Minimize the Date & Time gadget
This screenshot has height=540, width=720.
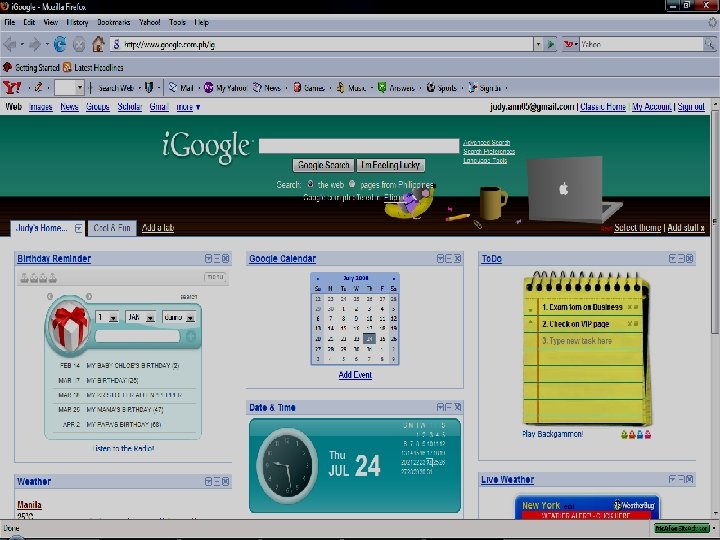[449, 407]
